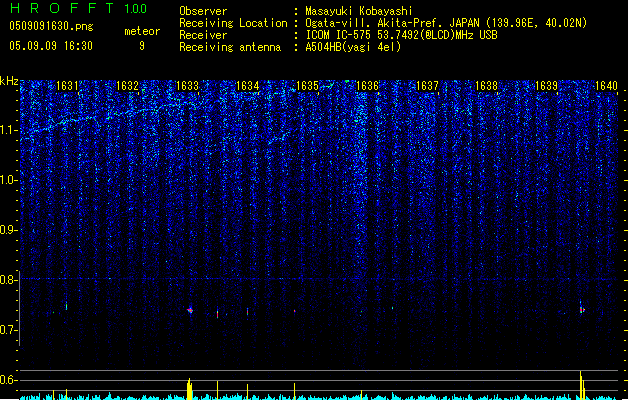Click the 0.6 kHz axis label
The height and width of the screenshot is (400, 629).
(x=8, y=380)
